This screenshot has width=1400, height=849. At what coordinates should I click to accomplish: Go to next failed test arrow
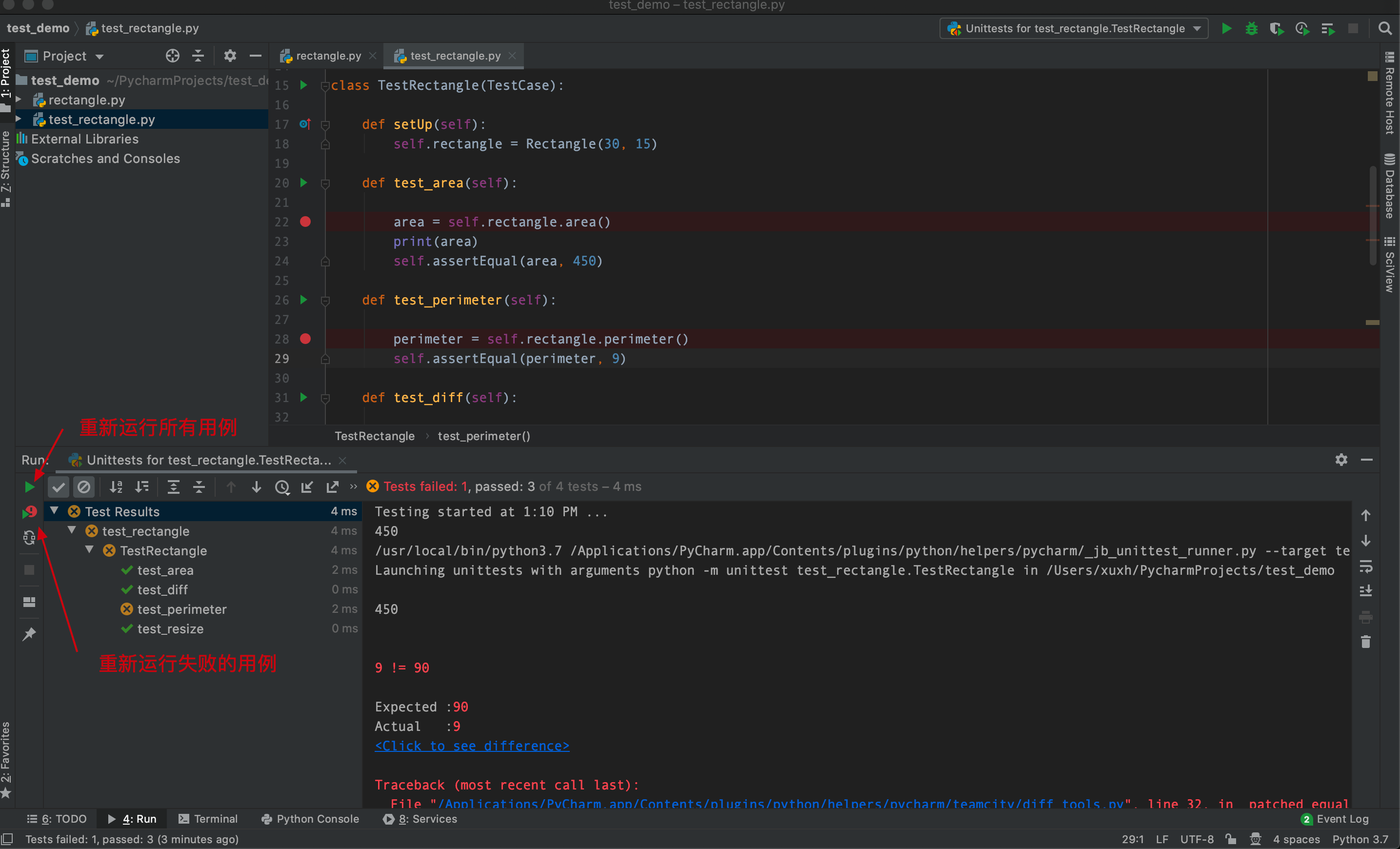coord(256,487)
